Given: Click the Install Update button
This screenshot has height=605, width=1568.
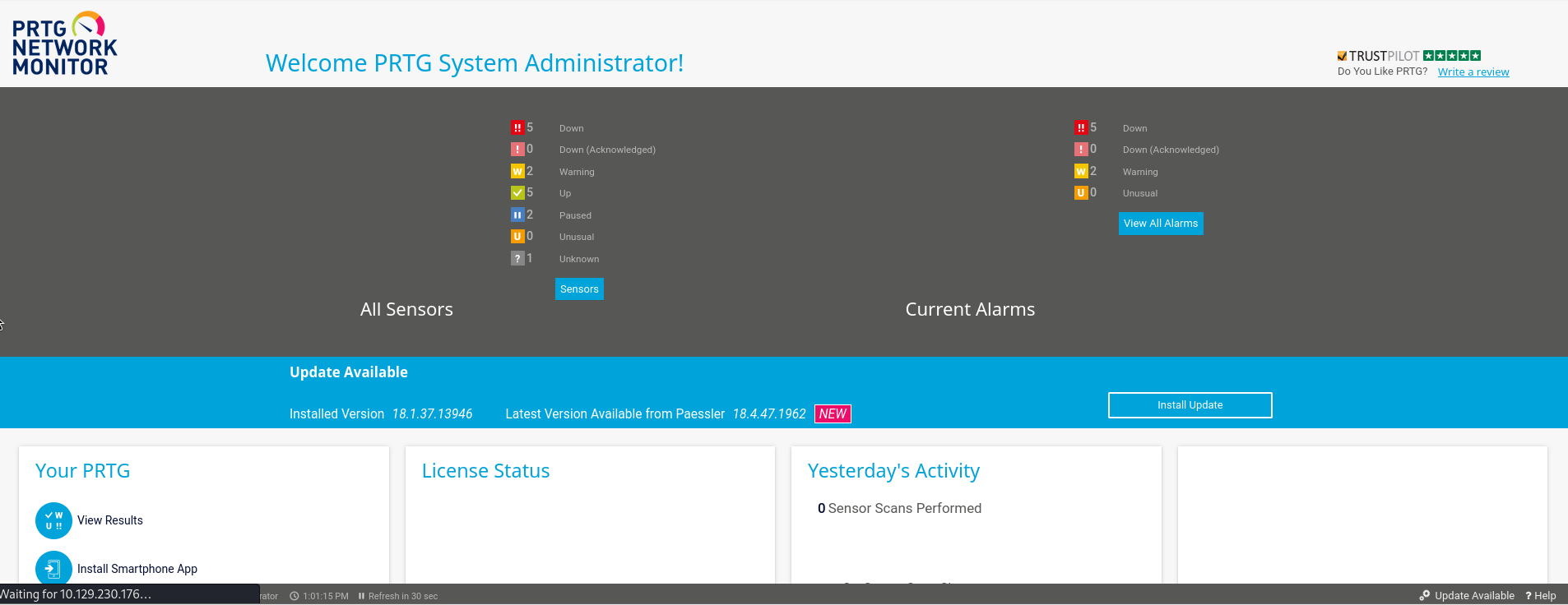Looking at the screenshot, I should coord(1190,405).
